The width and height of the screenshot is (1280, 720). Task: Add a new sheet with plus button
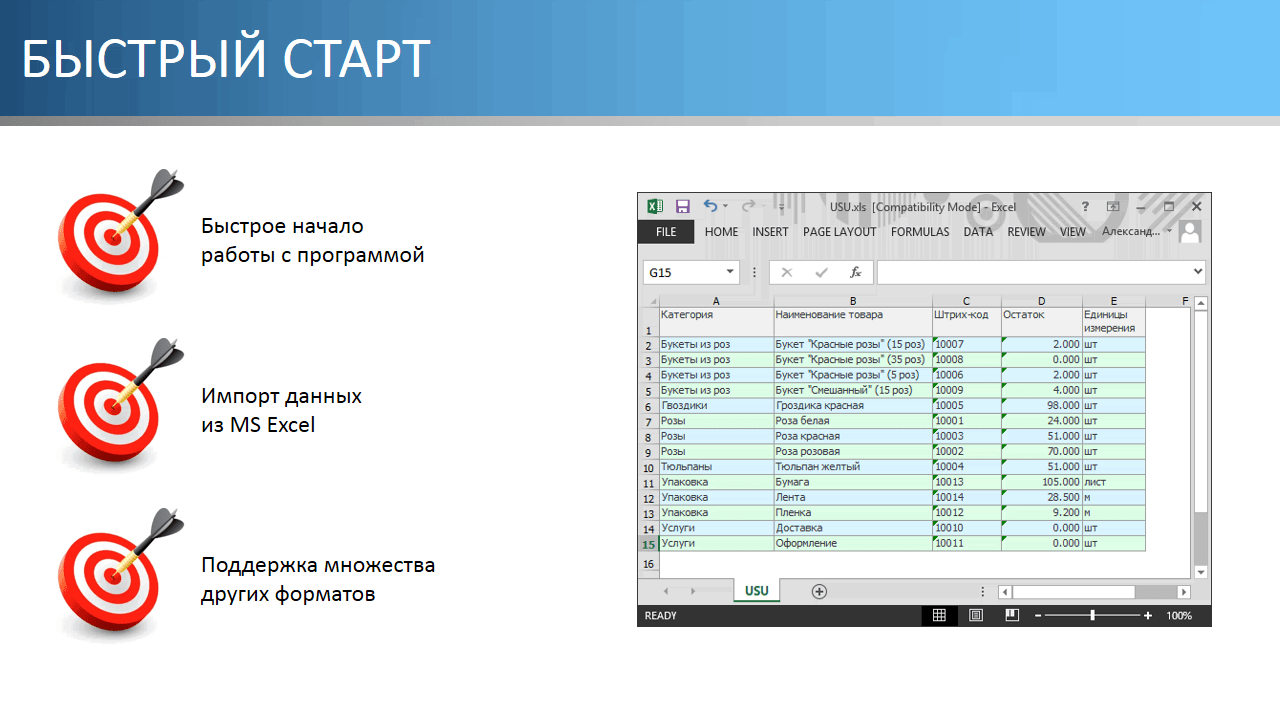click(819, 591)
